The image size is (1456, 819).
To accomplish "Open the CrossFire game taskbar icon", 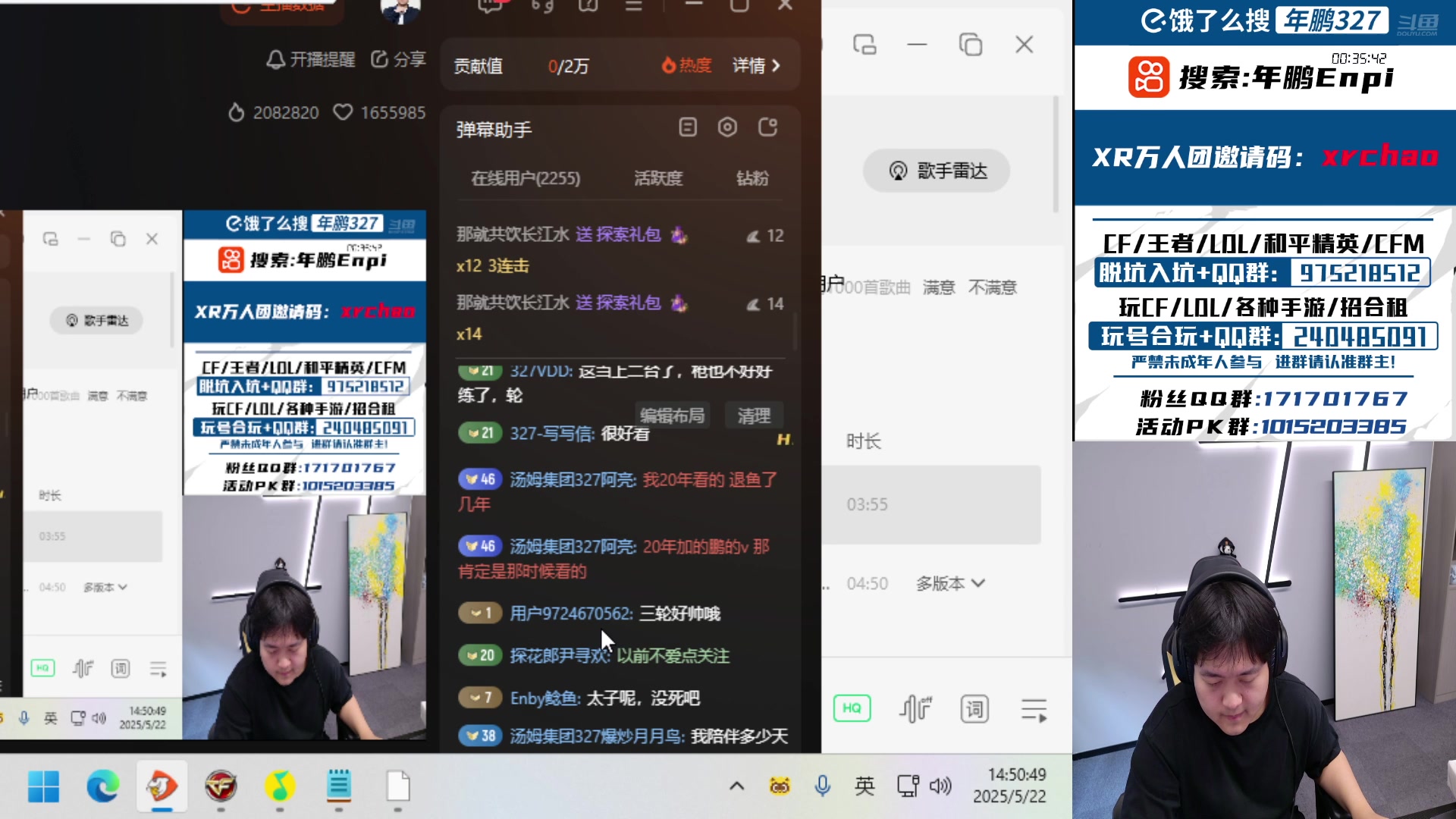I will coord(221,786).
